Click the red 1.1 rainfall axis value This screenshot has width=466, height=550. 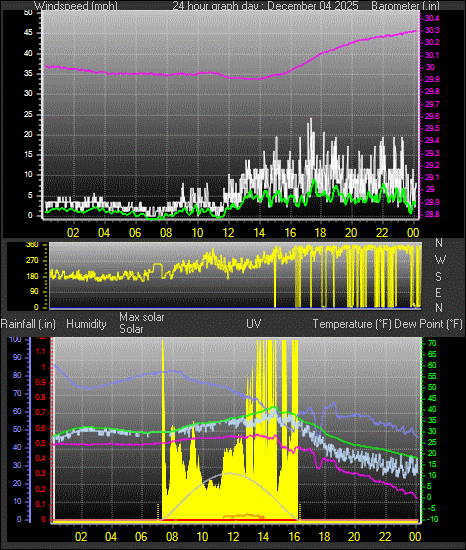[x=41, y=351]
